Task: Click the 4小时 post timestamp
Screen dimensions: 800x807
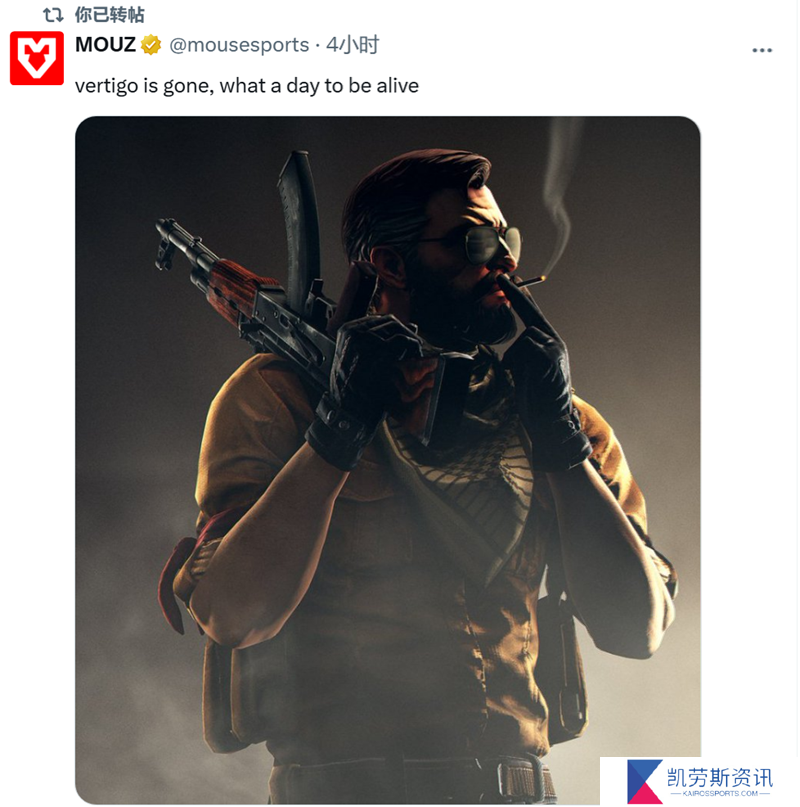Action: coord(353,45)
